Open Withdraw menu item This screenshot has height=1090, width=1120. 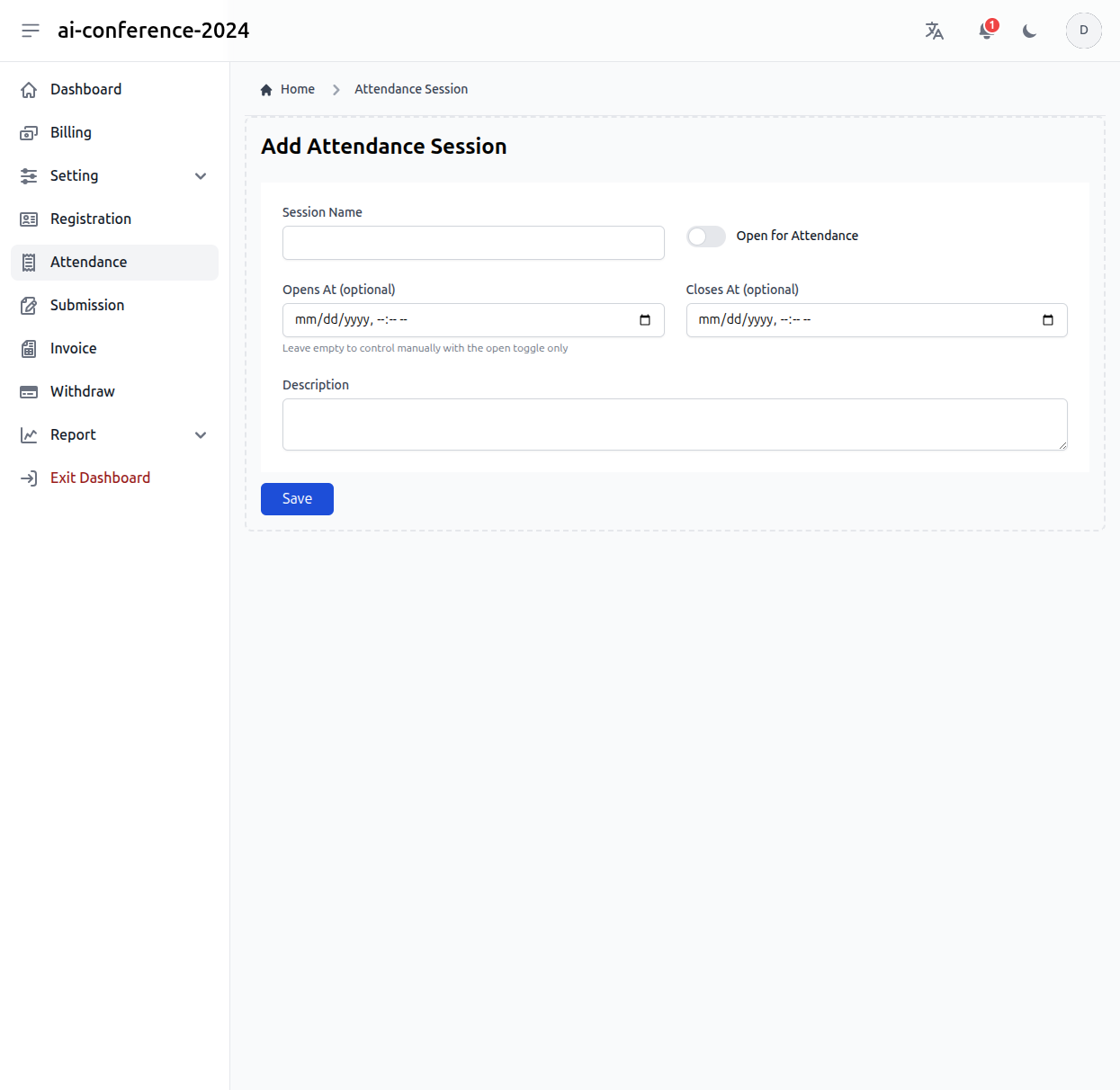[x=114, y=392]
